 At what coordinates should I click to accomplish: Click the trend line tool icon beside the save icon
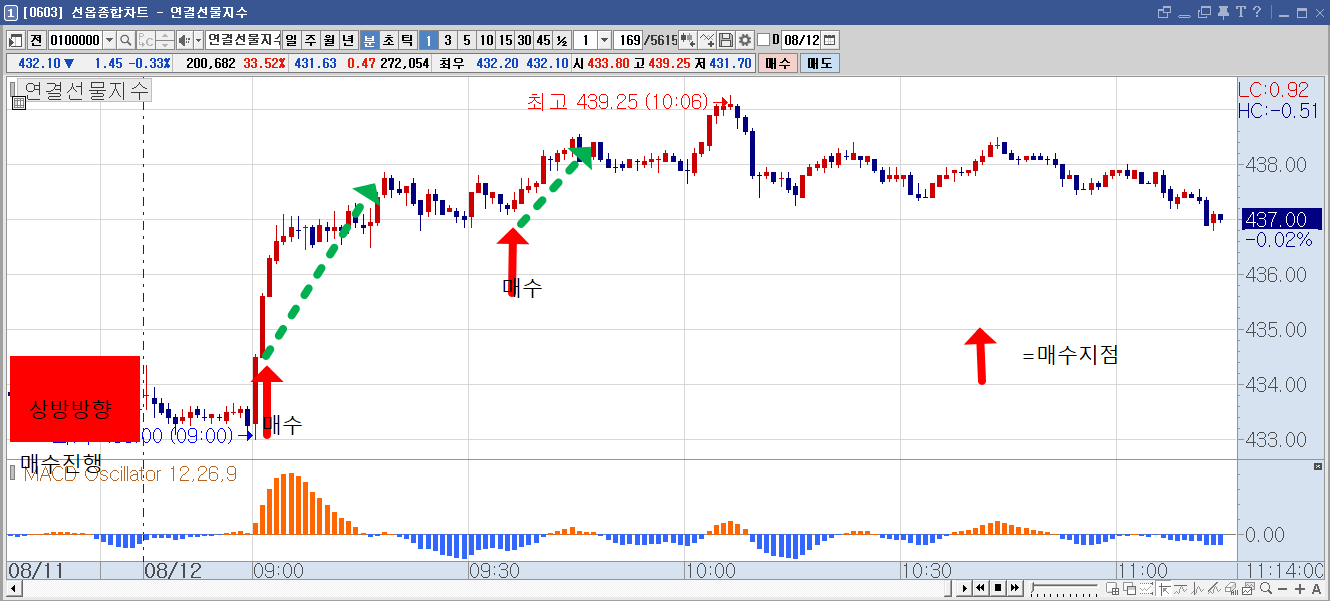[707, 40]
